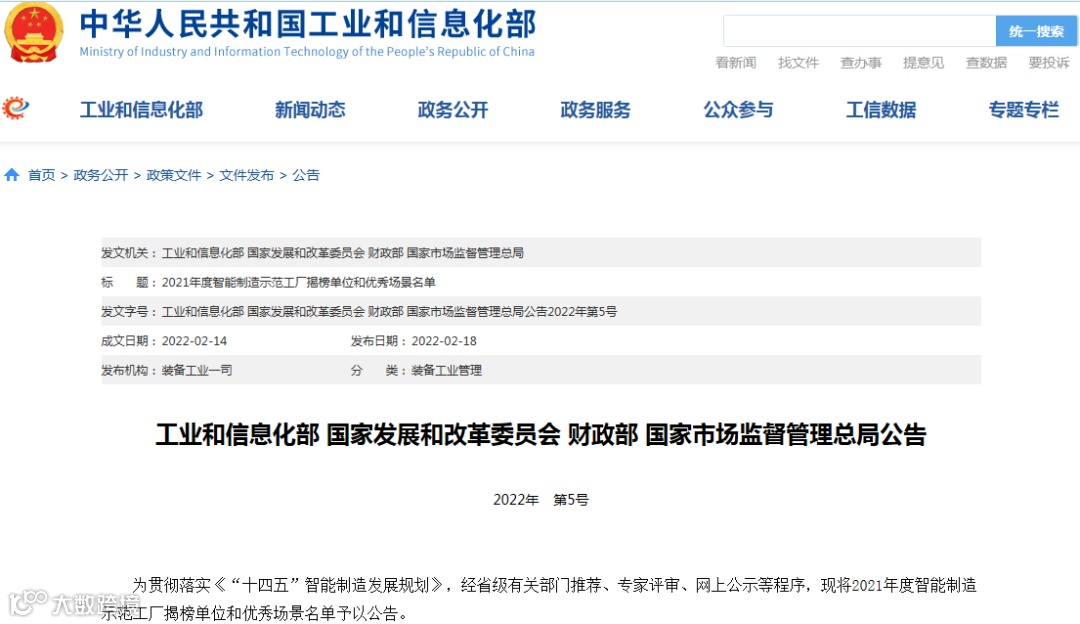Click the paragraph starting 为贯彻落实
The height and width of the screenshot is (624, 1080).
tap(539, 599)
